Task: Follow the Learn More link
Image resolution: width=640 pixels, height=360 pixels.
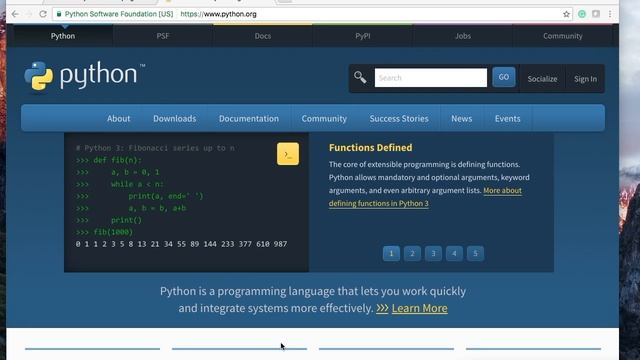Action: click(420, 308)
